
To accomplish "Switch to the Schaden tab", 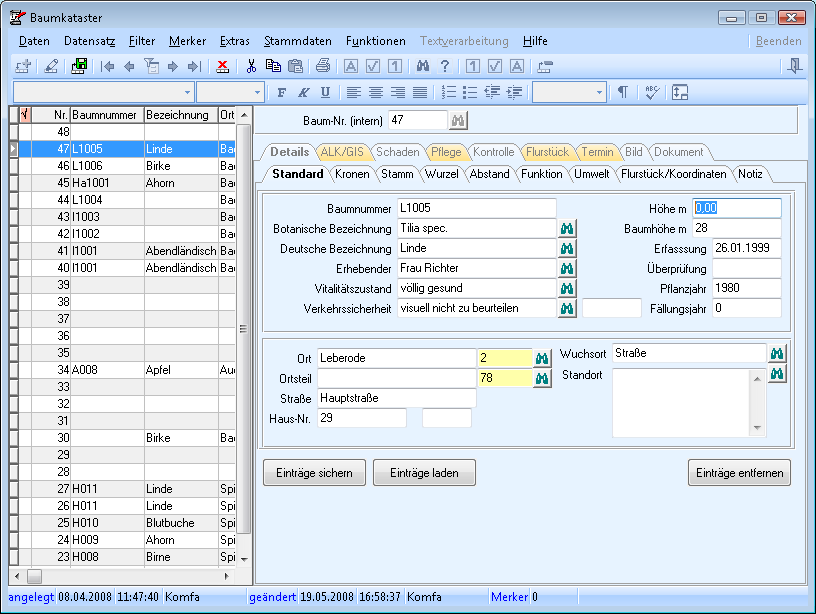I will click(398, 152).
